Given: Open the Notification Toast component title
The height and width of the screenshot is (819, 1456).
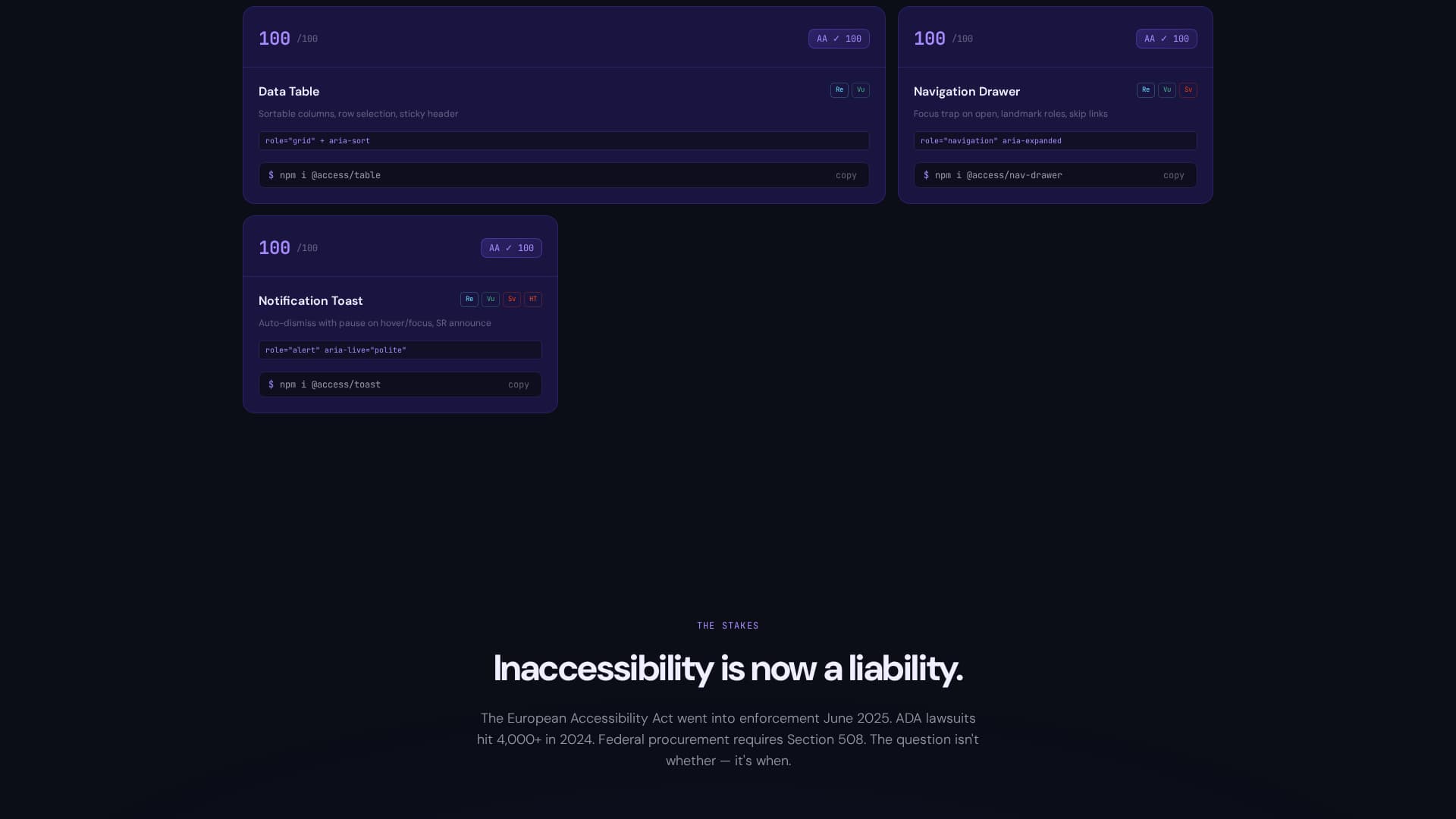Looking at the screenshot, I should [310, 301].
